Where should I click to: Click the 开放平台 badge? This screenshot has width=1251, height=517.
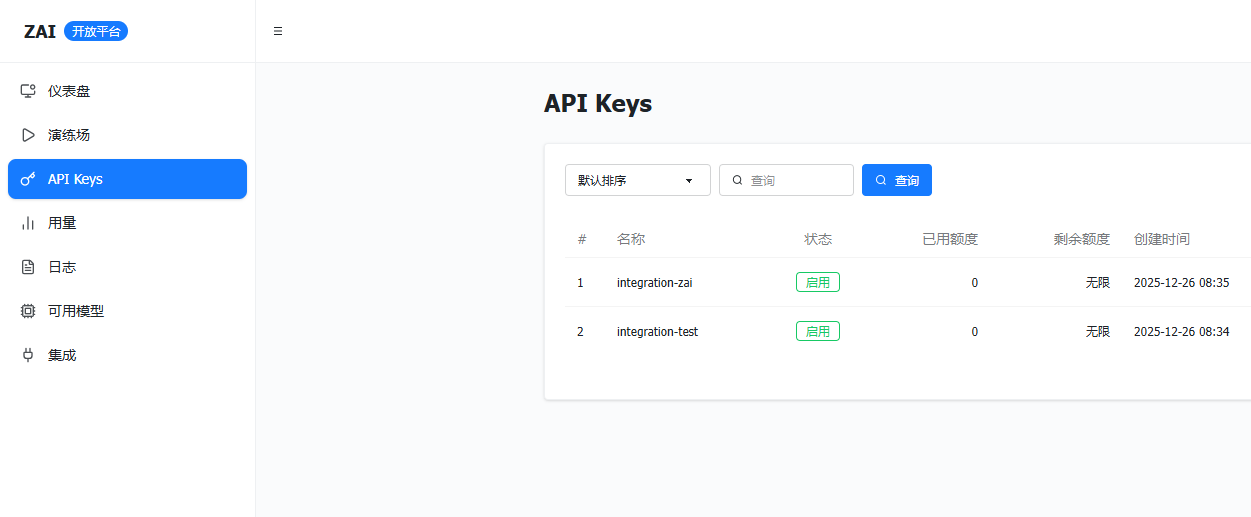[x=96, y=31]
